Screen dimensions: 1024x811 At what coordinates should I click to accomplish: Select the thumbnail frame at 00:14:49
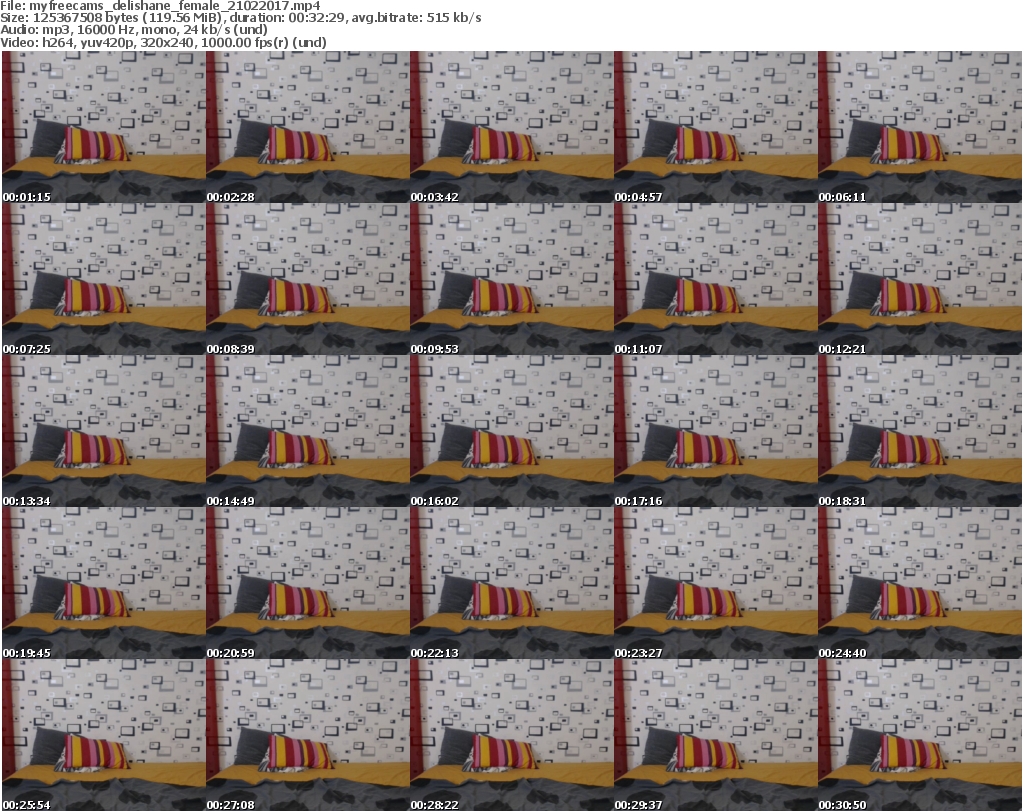click(308, 432)
